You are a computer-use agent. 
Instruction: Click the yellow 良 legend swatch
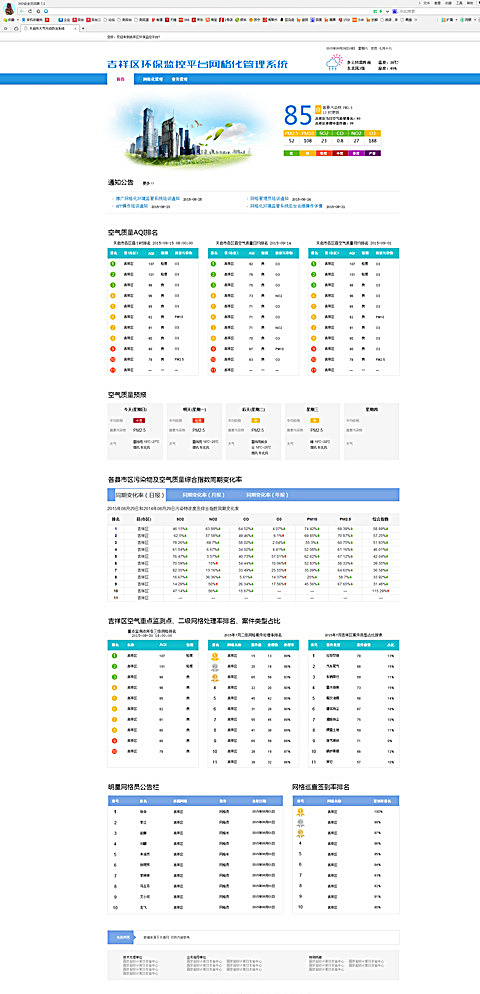coord(308,153)
